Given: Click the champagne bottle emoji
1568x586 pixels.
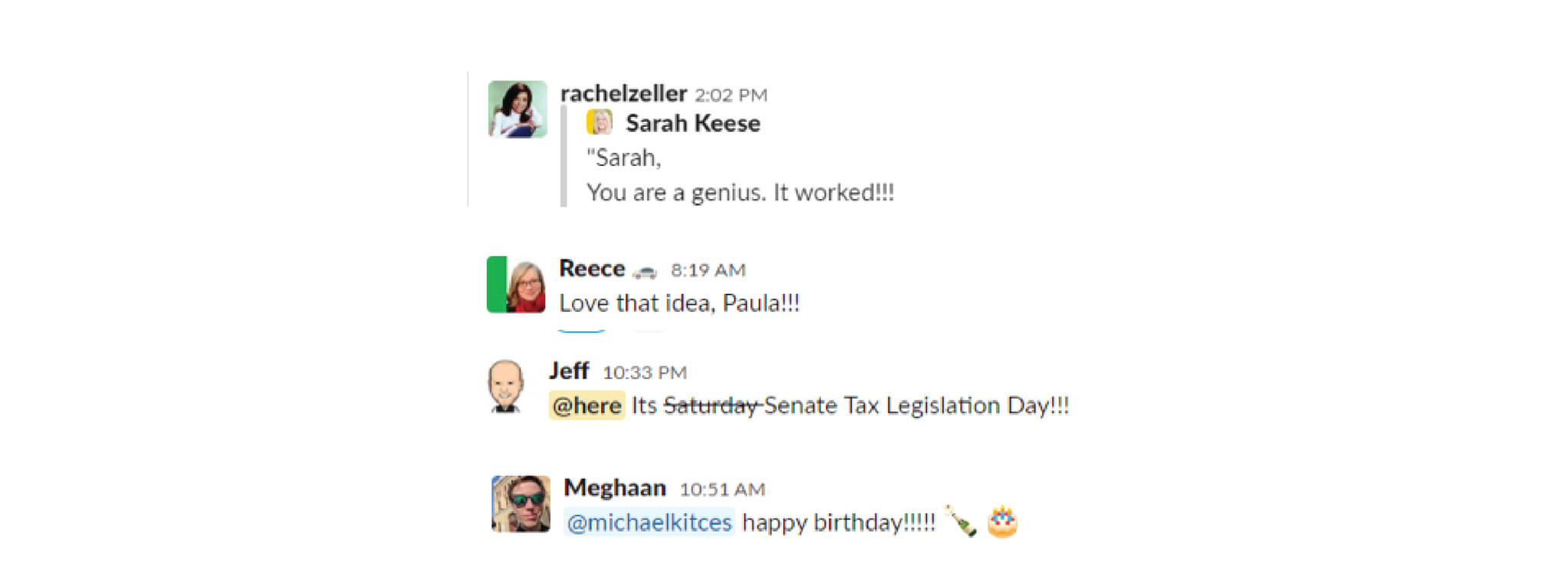Looking at the screenshot, I should (x=960, y=522).
